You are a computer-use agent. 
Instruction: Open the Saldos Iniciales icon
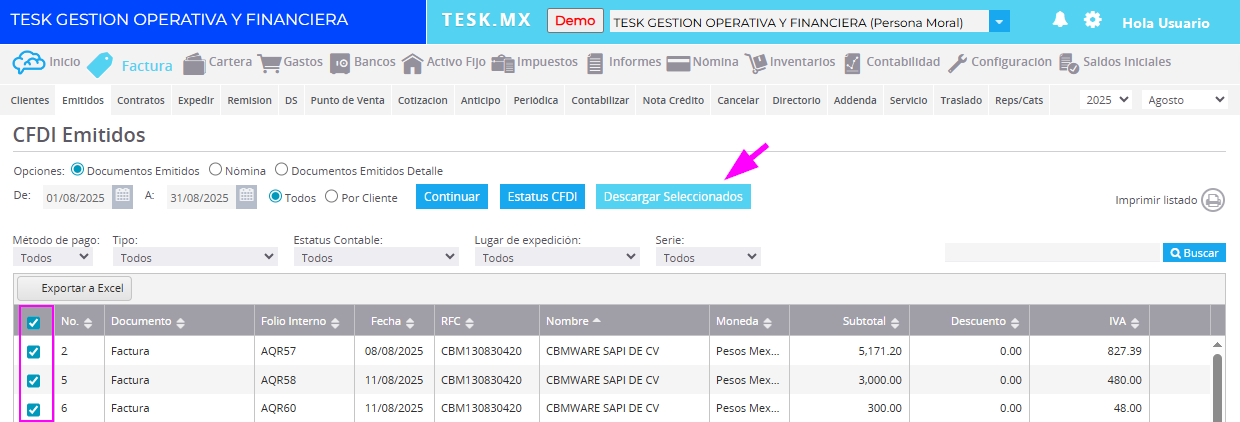[x=1069, y=64]
